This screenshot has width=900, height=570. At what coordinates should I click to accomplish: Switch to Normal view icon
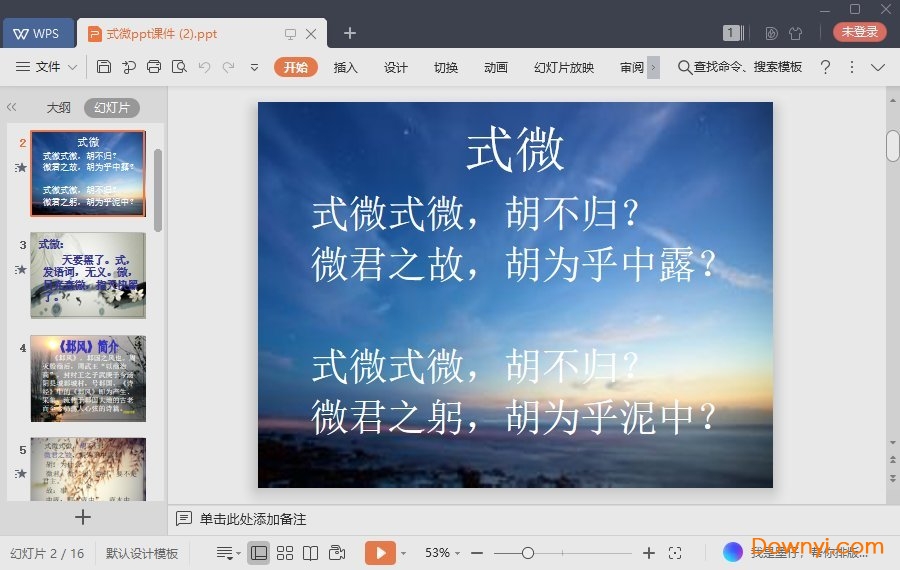point(259,553)
